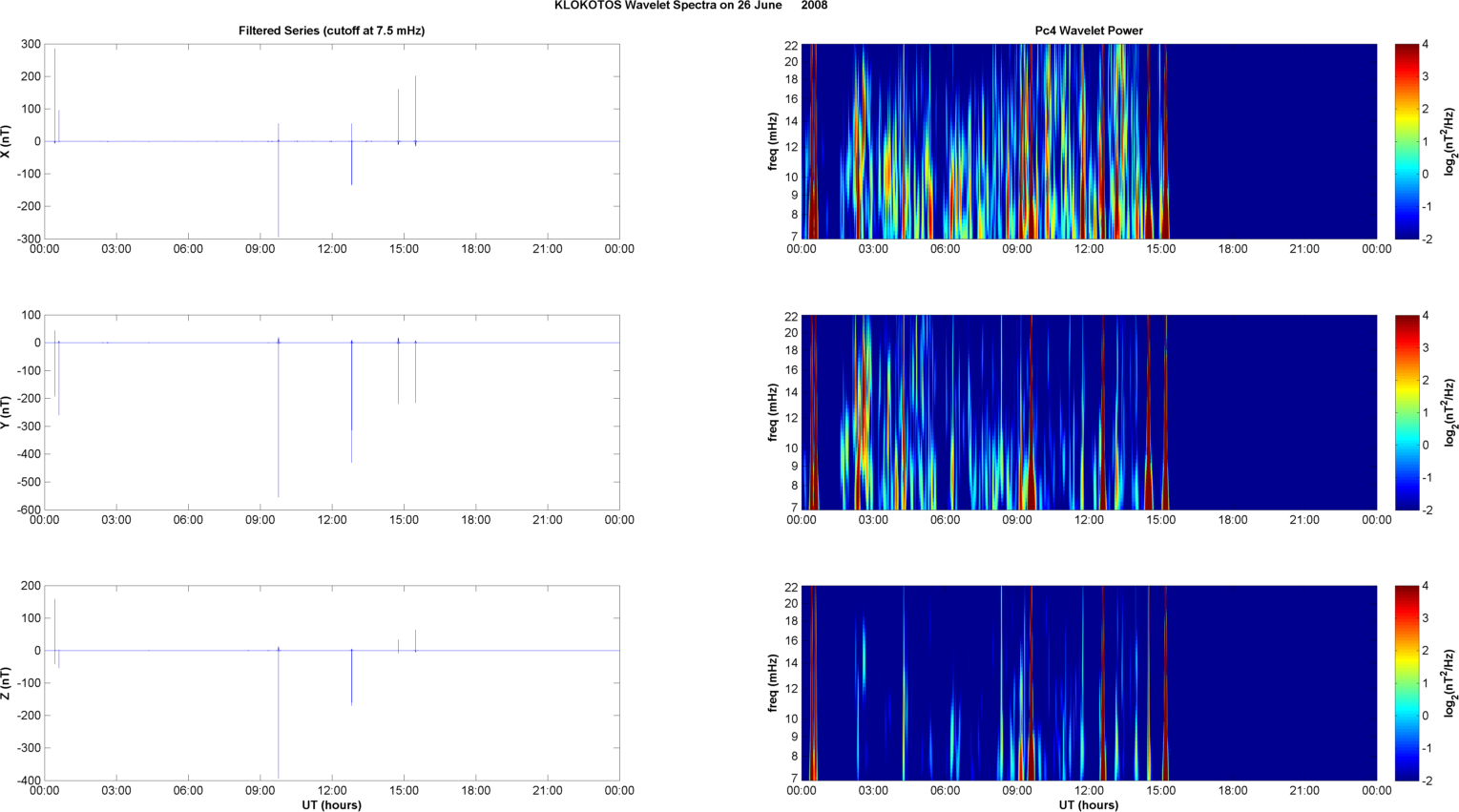Click log2(nT²/Hz) label beside top colorbar
This screenshot has width=1459, height=812.
coord(1449,141)
